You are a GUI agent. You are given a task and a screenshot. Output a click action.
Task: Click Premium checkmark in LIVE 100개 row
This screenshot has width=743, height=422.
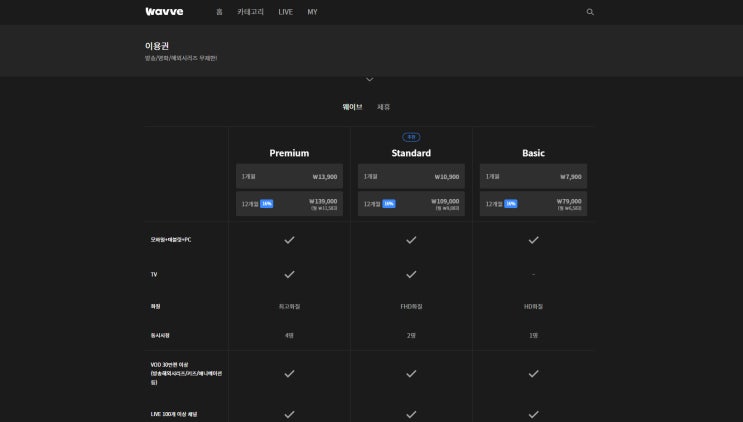[290, 414]
